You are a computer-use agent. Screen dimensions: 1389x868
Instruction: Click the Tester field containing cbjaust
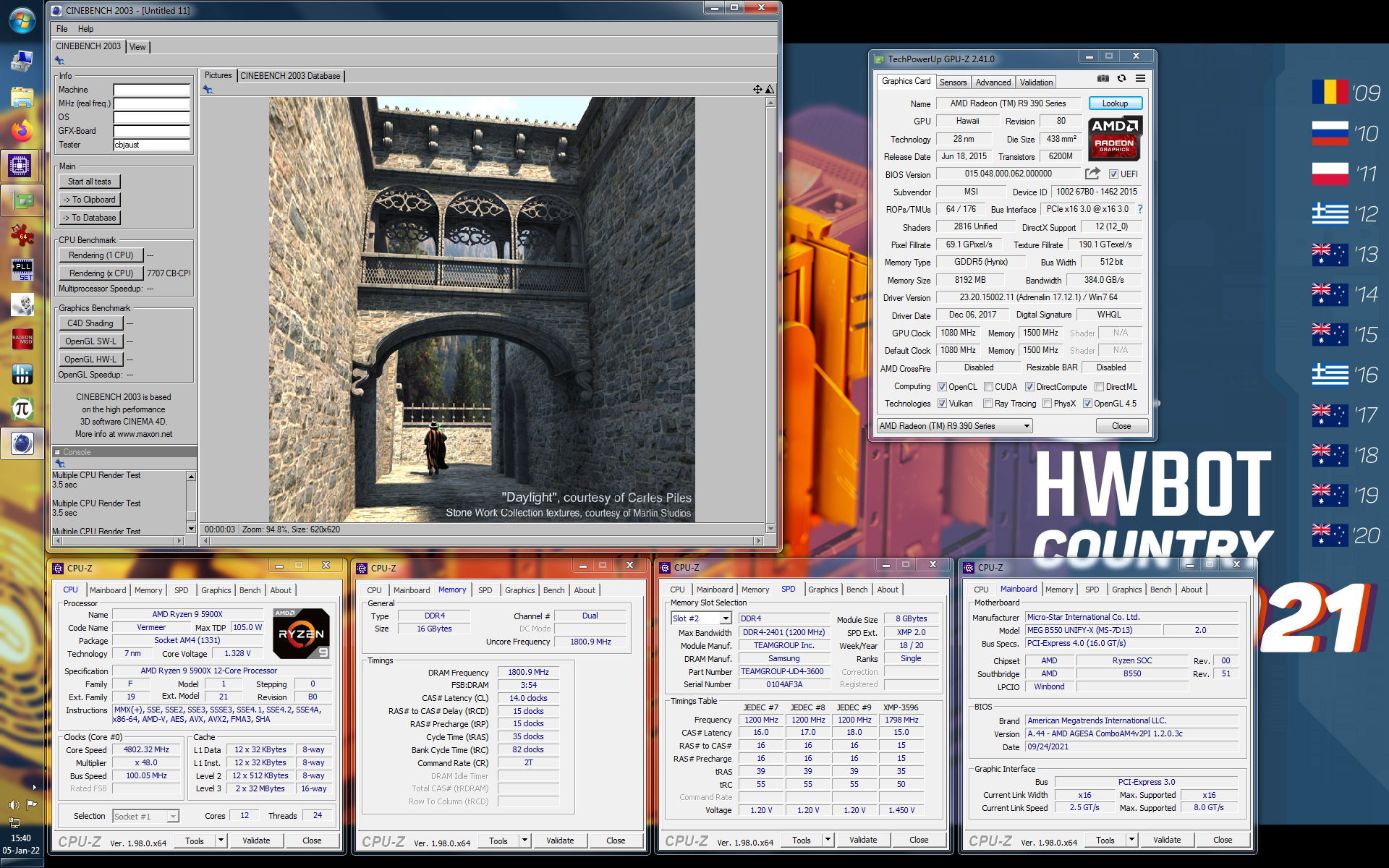152,145
